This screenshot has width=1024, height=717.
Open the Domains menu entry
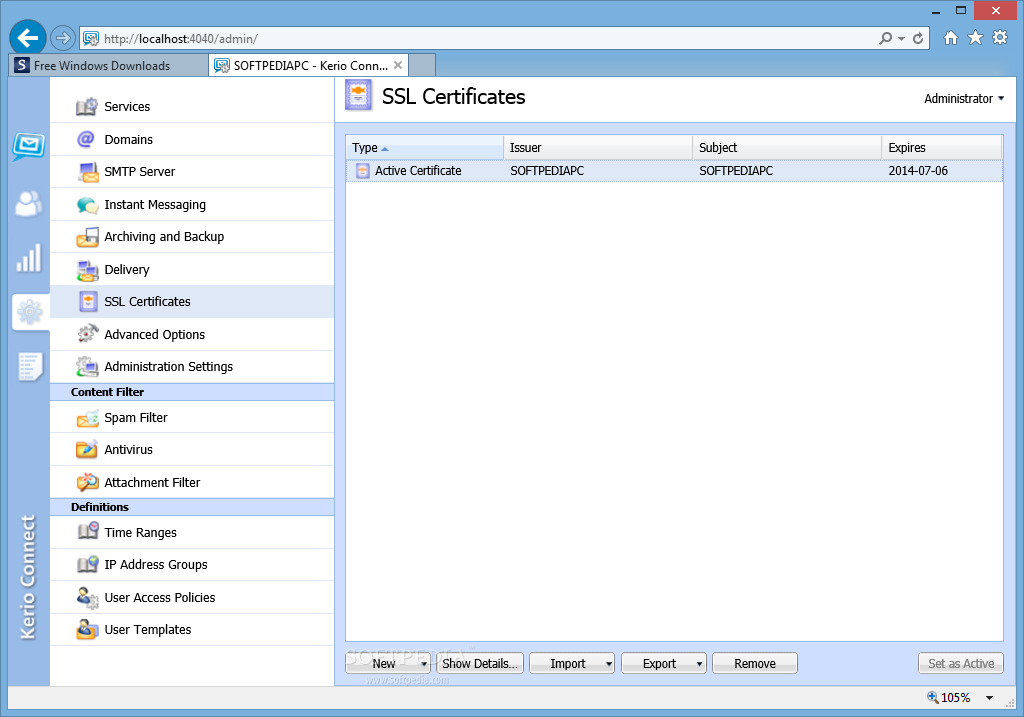click(192, 139)
